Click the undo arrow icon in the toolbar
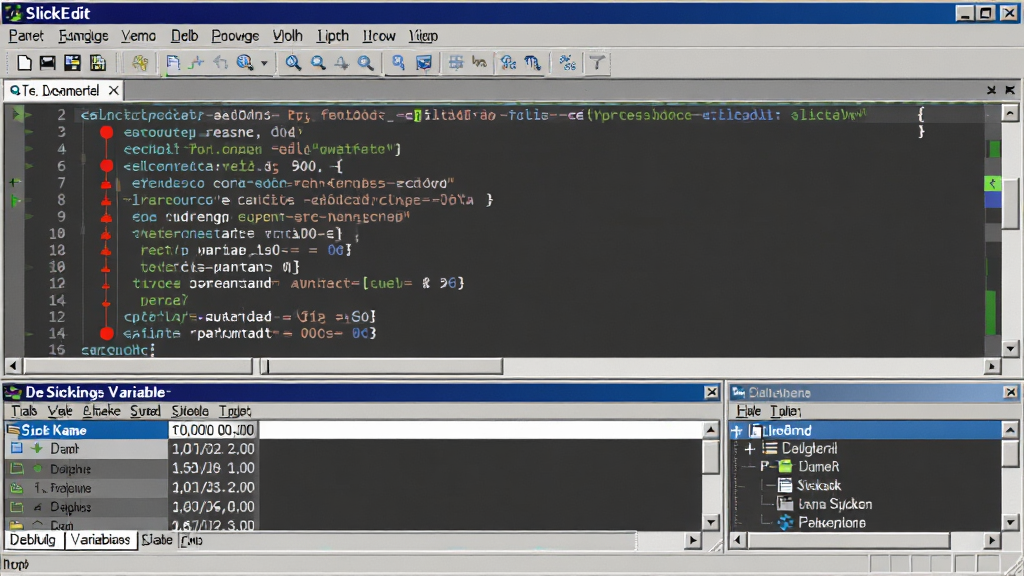This screenshot has width=1024, height=576. (221, 63)
